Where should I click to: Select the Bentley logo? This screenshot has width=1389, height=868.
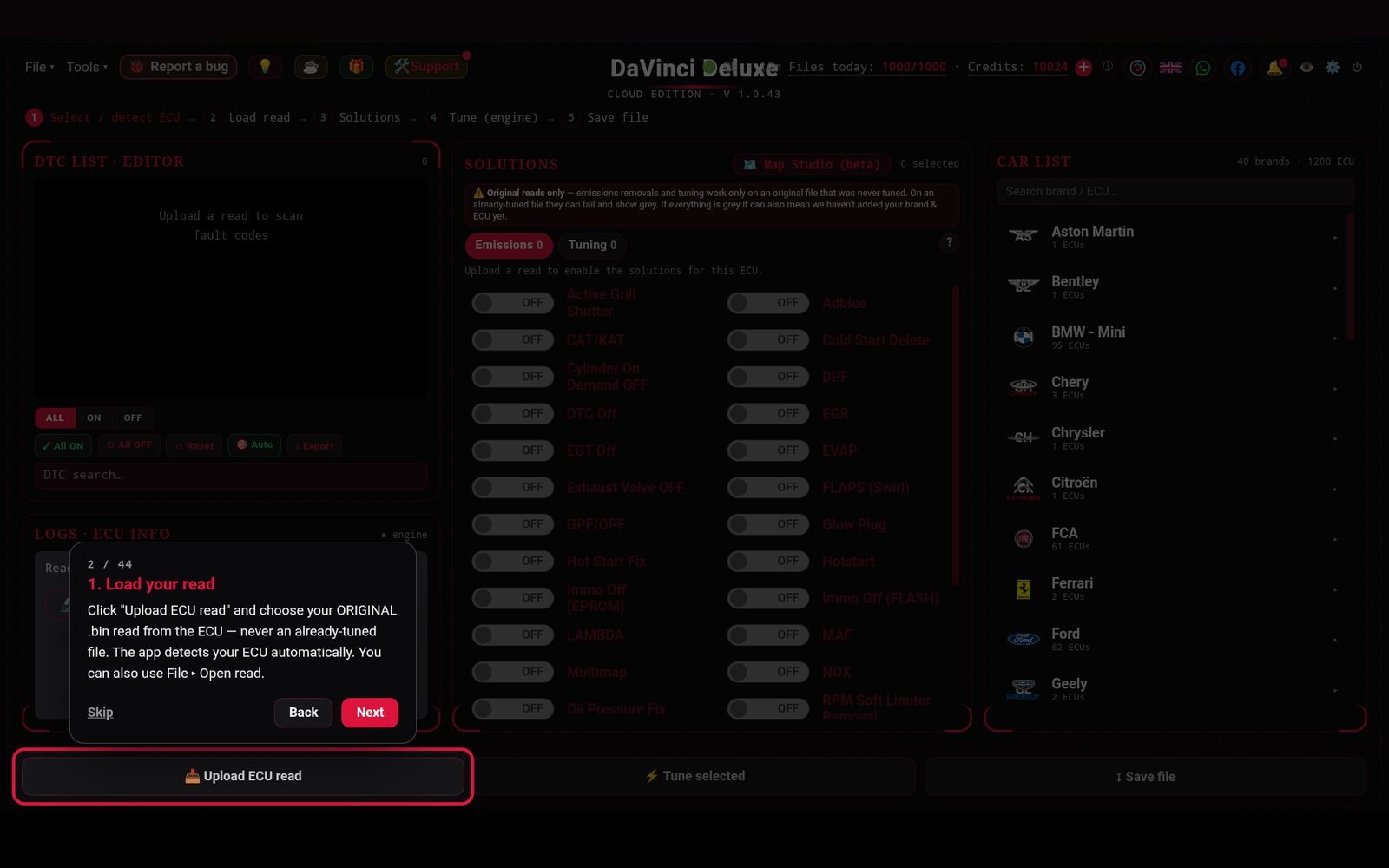[x=1024, y=286]
